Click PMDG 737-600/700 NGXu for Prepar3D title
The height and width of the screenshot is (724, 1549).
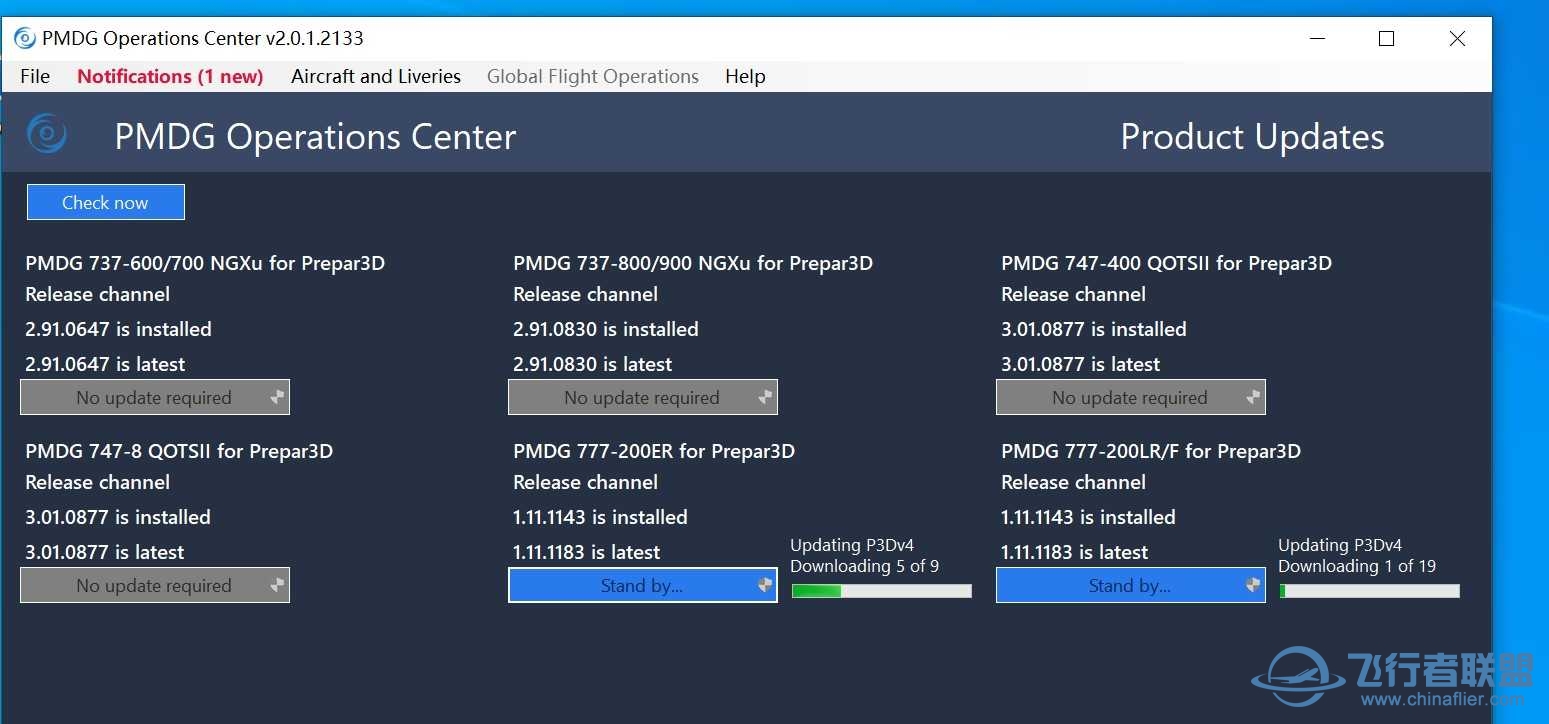pos(205,263)
